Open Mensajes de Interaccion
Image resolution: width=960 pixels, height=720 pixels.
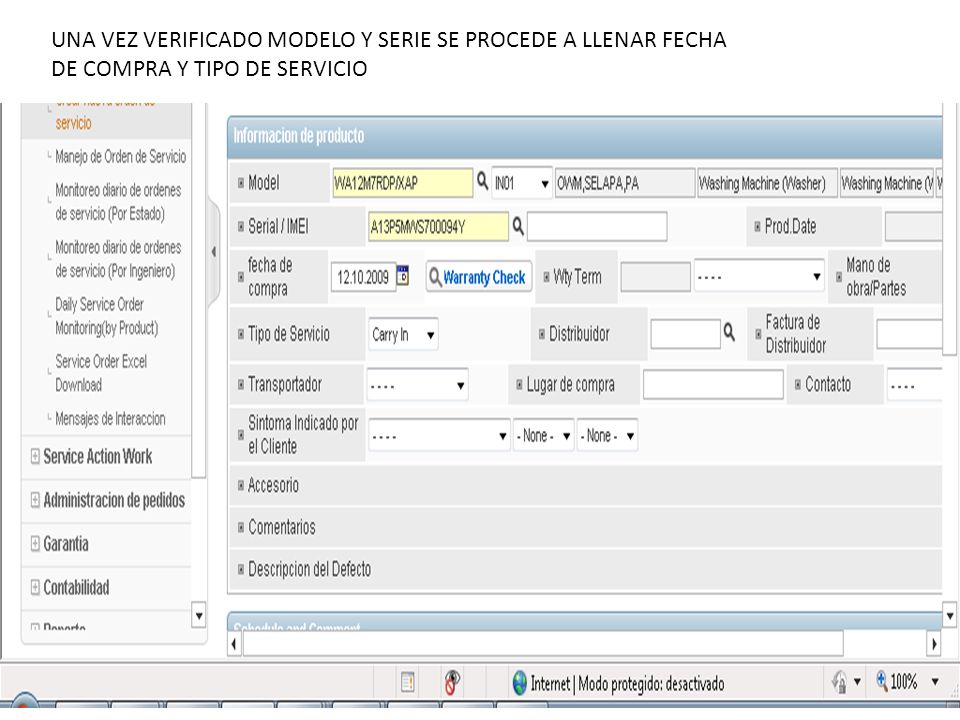click(110, 419)
